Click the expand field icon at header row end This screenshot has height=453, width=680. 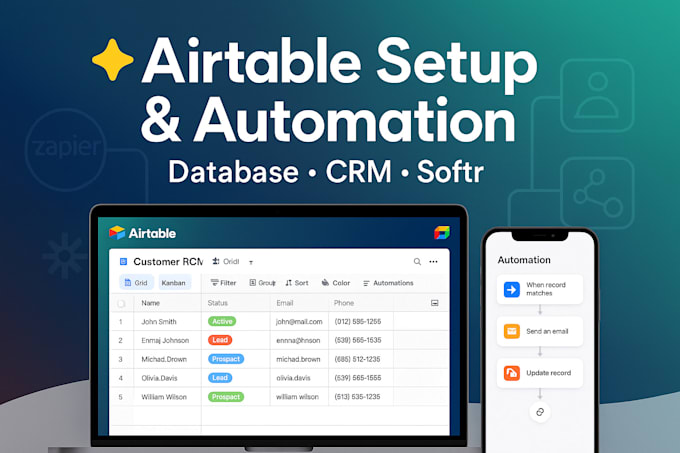[435, 303]
